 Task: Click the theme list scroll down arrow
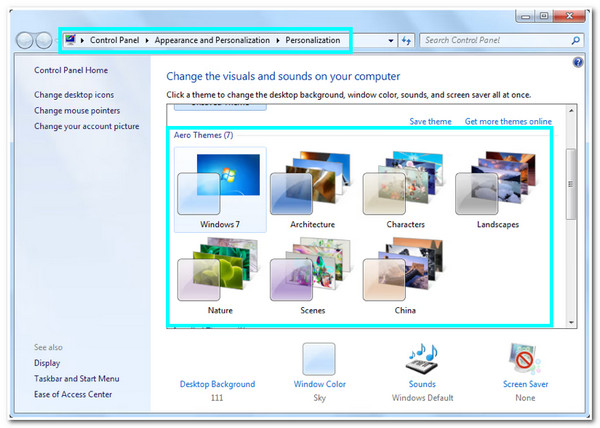pos(571,322)
